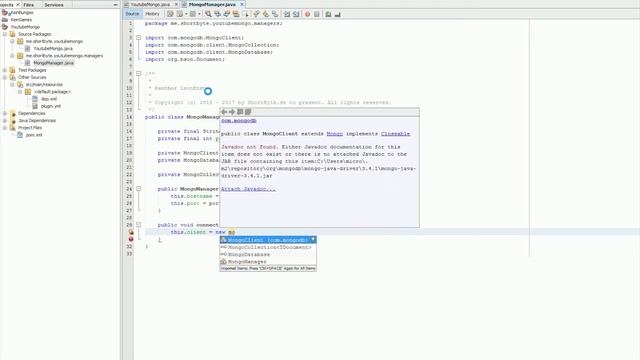Screen dimensions: 640x360
Task: Collapse the import block fold on line 3
Action: coord(139,38)
